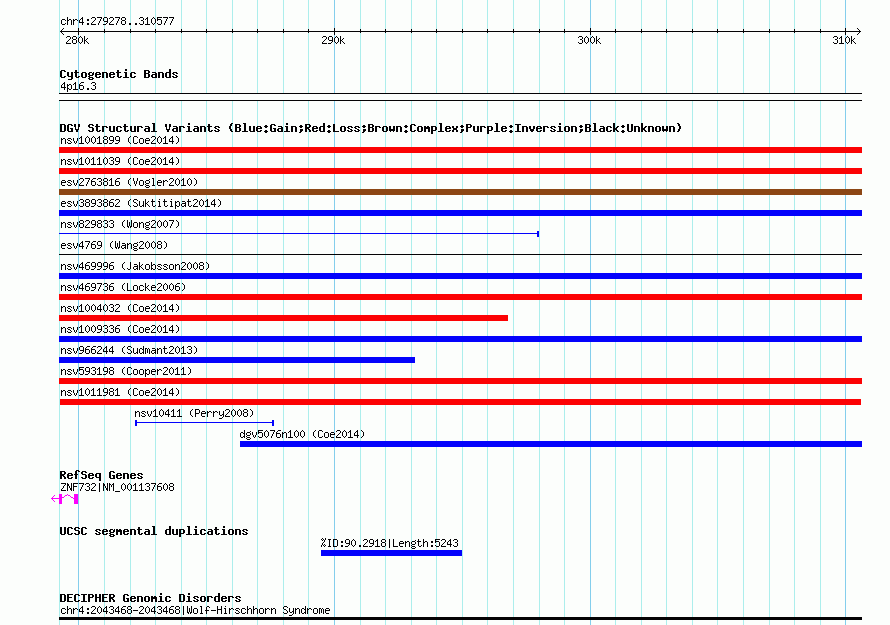The width and height of the screenshot is (890, 625).
Task: Click the thin blue nsv10411 variant line
Action: tap(204, 422)
